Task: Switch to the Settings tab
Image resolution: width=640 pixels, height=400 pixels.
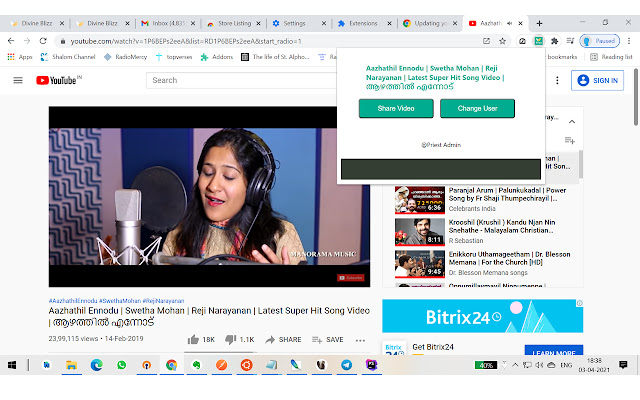Action: click(x=299, y=23)
